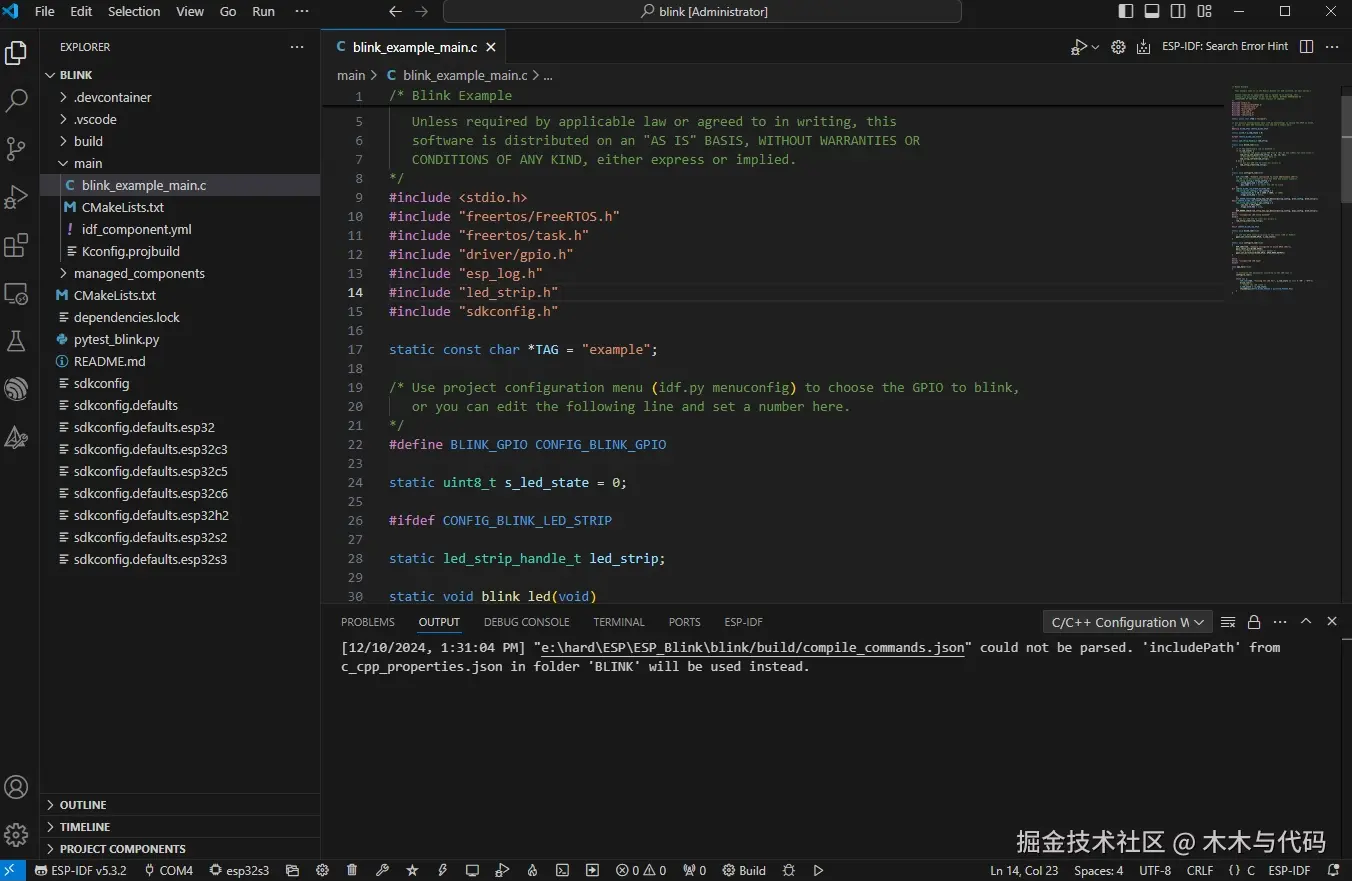Toggle the primary side bar visibility

[1126, 12]
